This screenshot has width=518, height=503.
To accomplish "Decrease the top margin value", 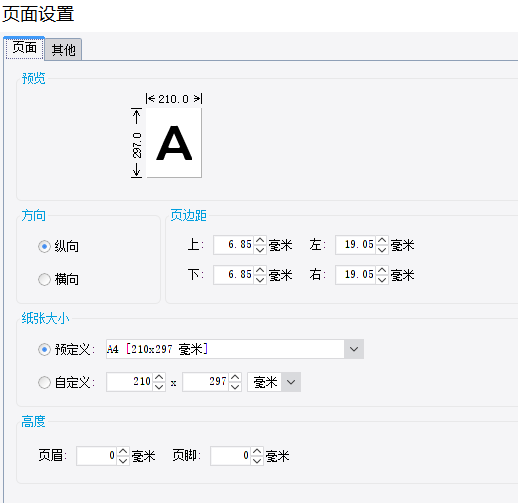I will coord(260,250).
